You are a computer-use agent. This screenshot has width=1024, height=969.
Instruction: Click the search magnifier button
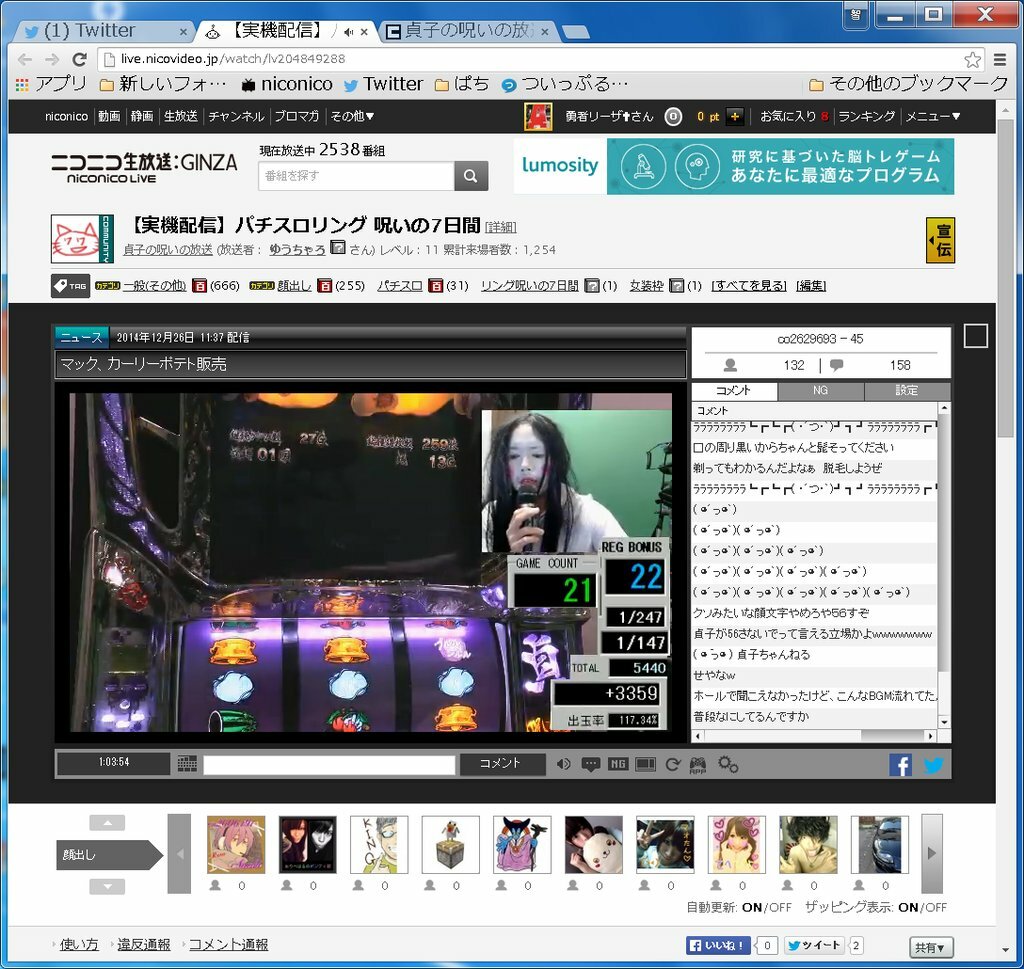pos(471,176)
